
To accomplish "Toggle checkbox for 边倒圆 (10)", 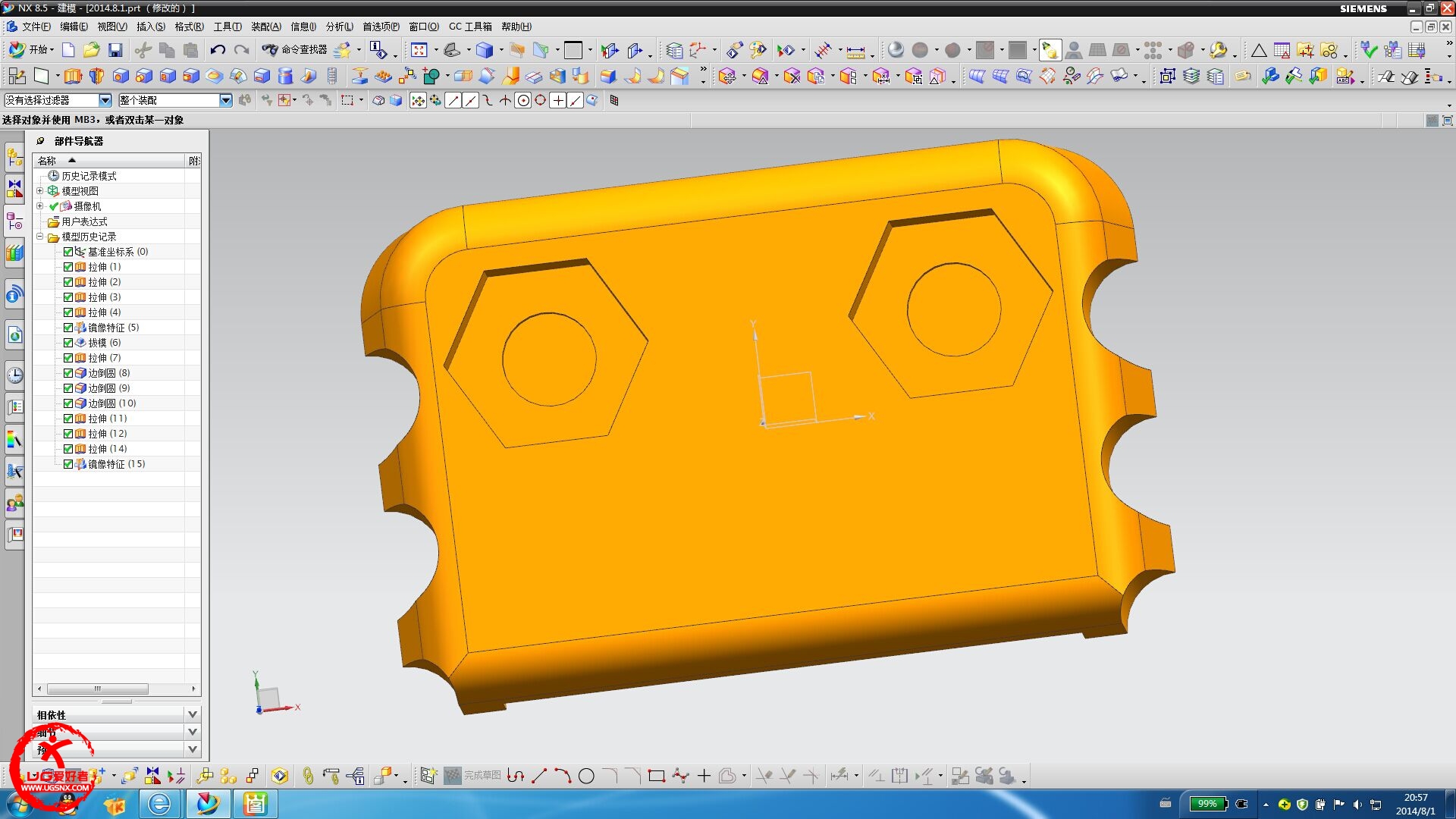I will pyautogui.click(x=68, y=403).
